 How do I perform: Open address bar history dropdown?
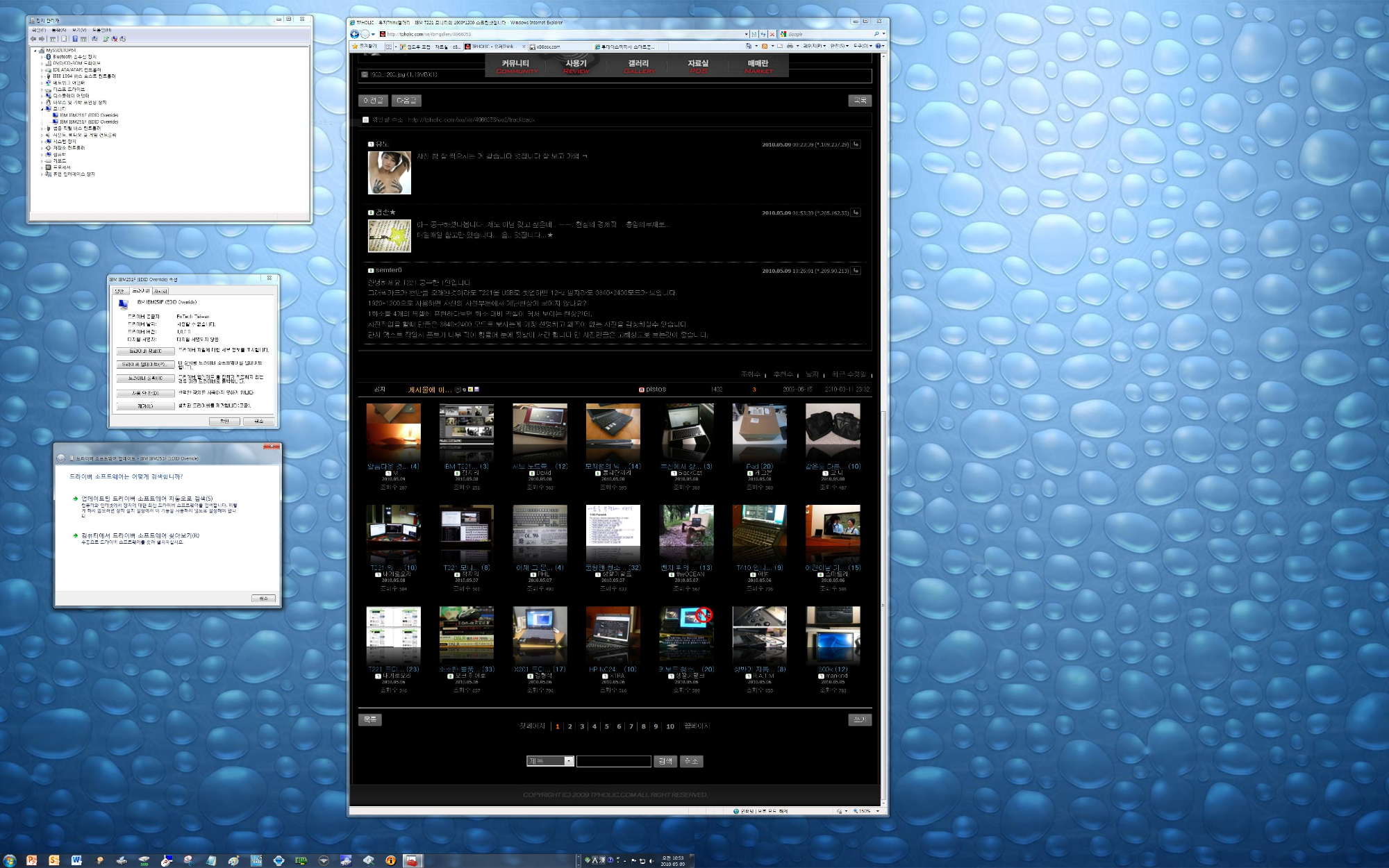click(747, 34)
